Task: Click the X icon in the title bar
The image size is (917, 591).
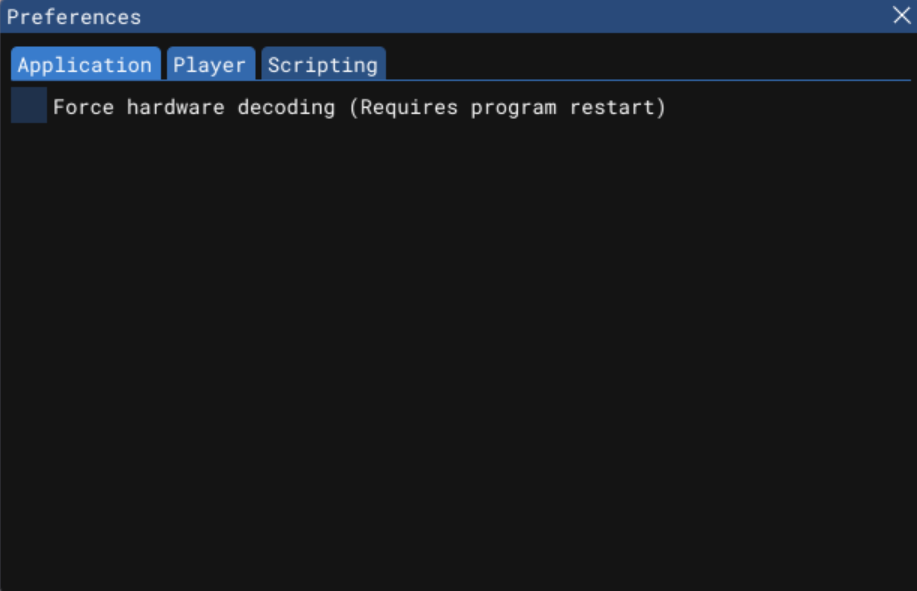Action: click(902, 15)
